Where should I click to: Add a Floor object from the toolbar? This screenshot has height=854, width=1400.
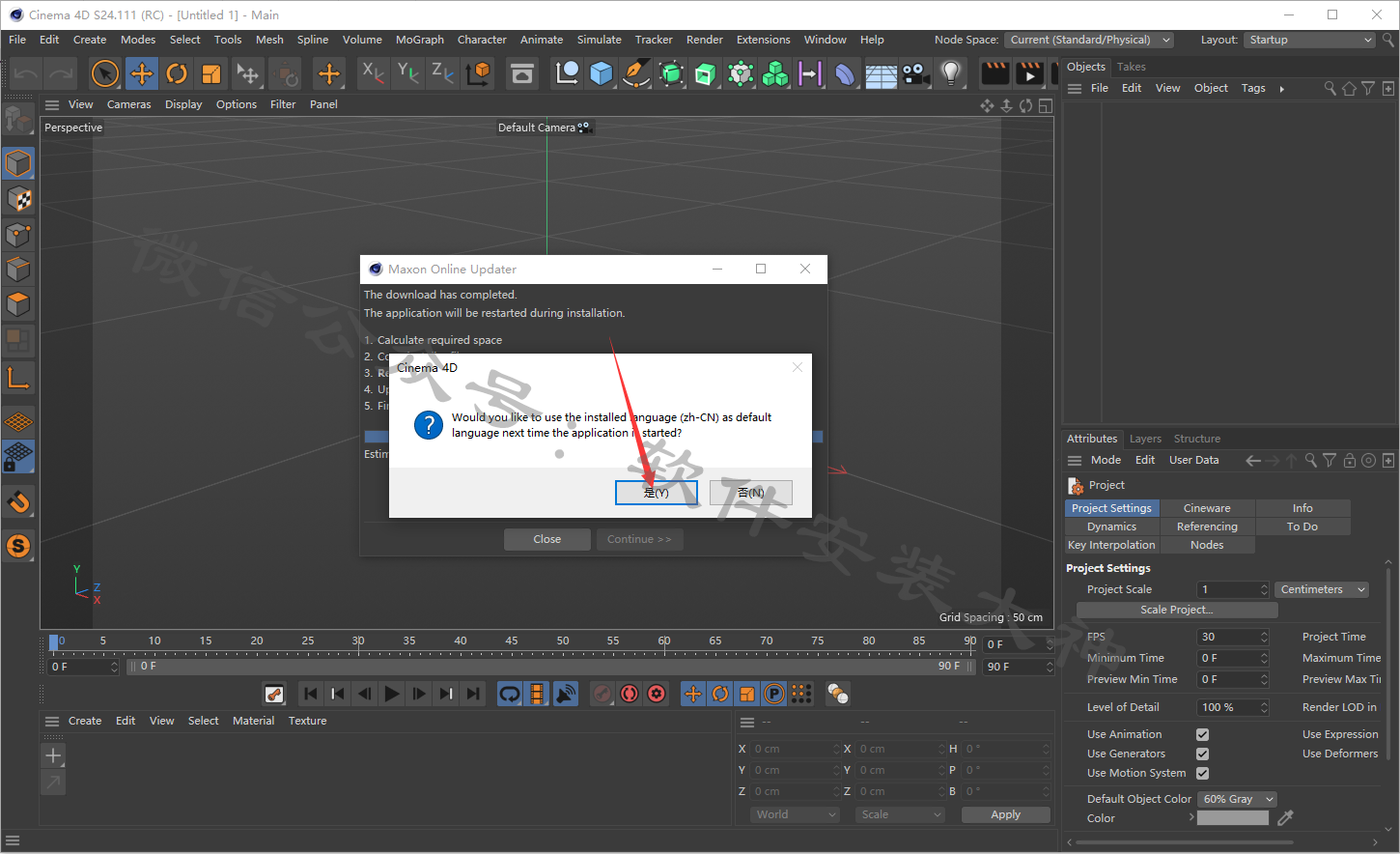pyautogui.click(x=881, y=72)
